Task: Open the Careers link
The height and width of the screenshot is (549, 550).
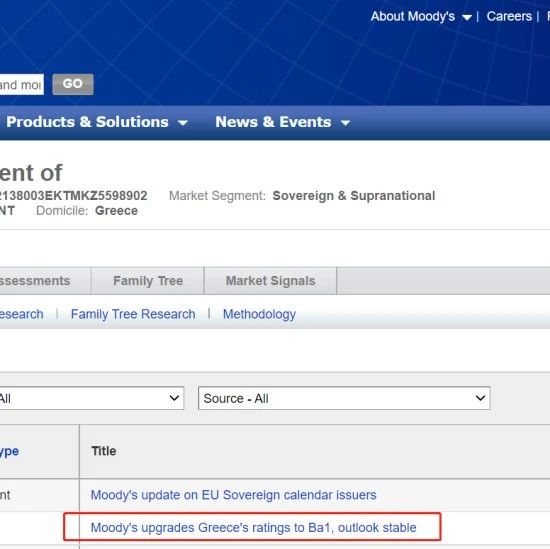Action: pyautogui.click(x=509, y=16)
